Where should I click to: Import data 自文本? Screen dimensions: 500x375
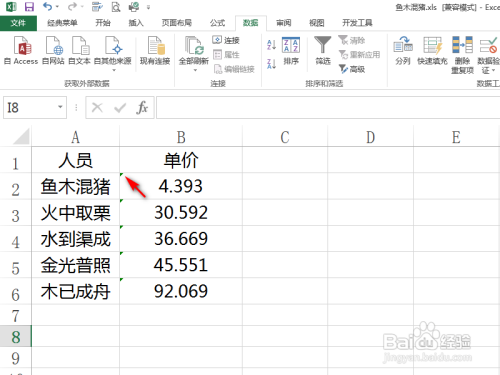coord(79,50)
